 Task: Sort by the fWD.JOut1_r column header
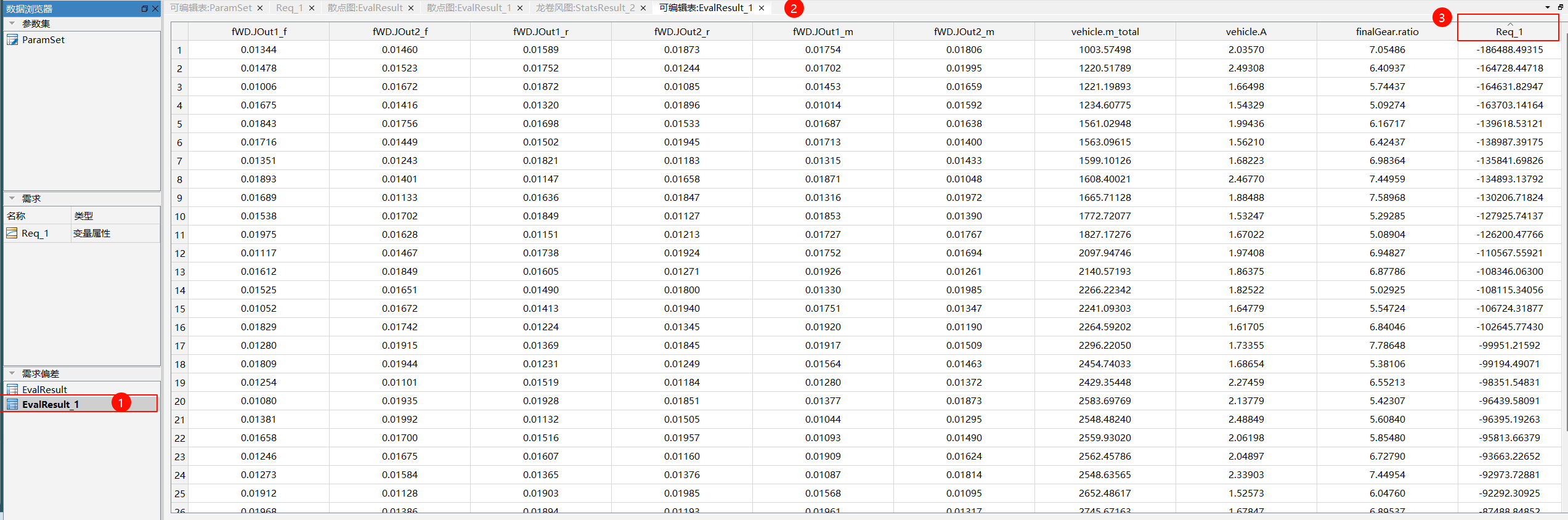tap(541, 31)
